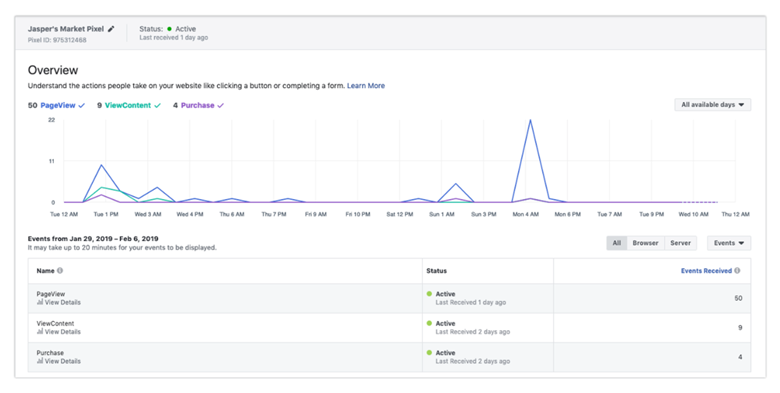Open the Events dropdown
The height and width of the screenshot is (393, 780).
(x=729, y=243)
